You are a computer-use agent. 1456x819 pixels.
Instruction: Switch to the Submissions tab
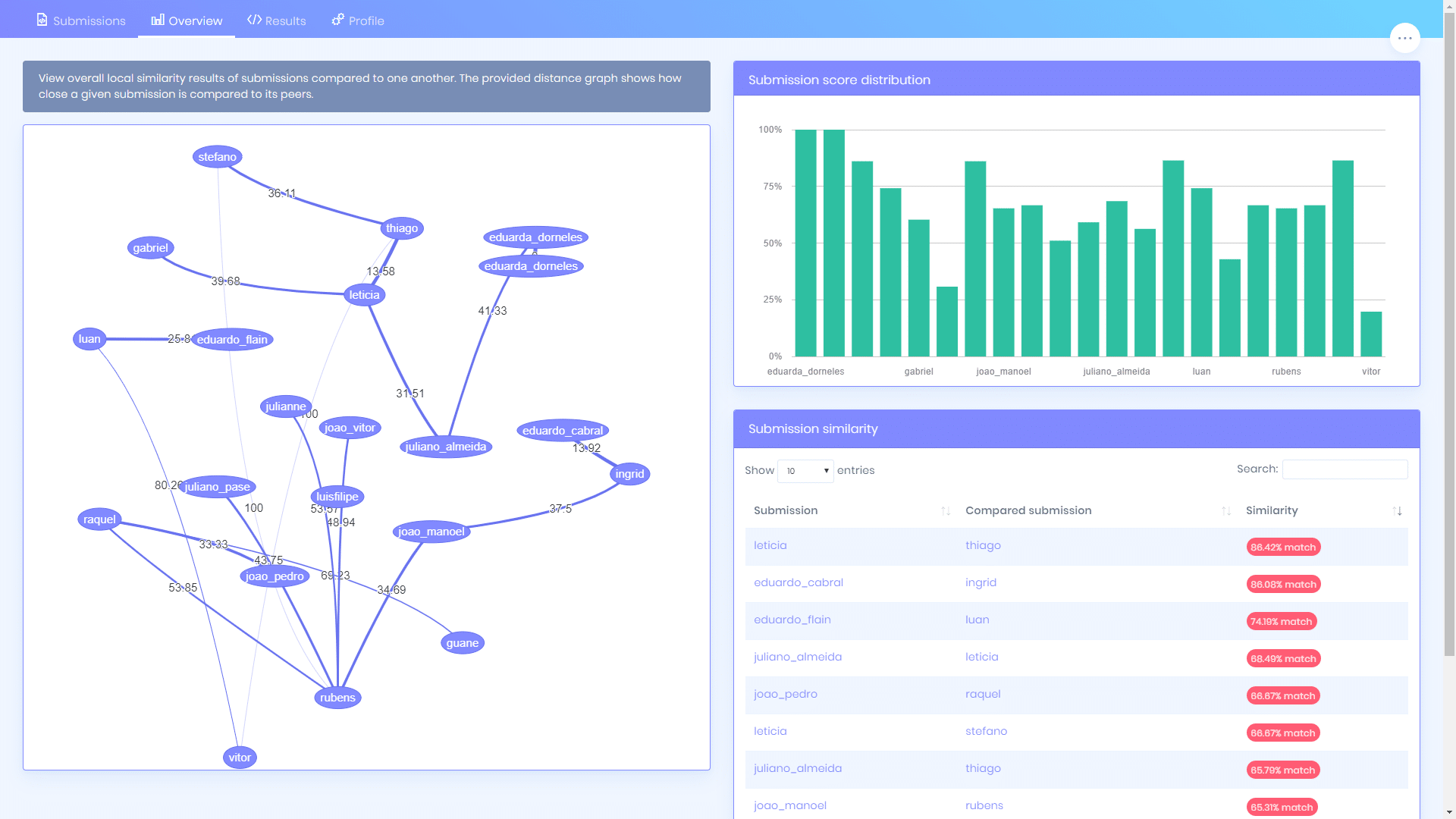(81, 18)
